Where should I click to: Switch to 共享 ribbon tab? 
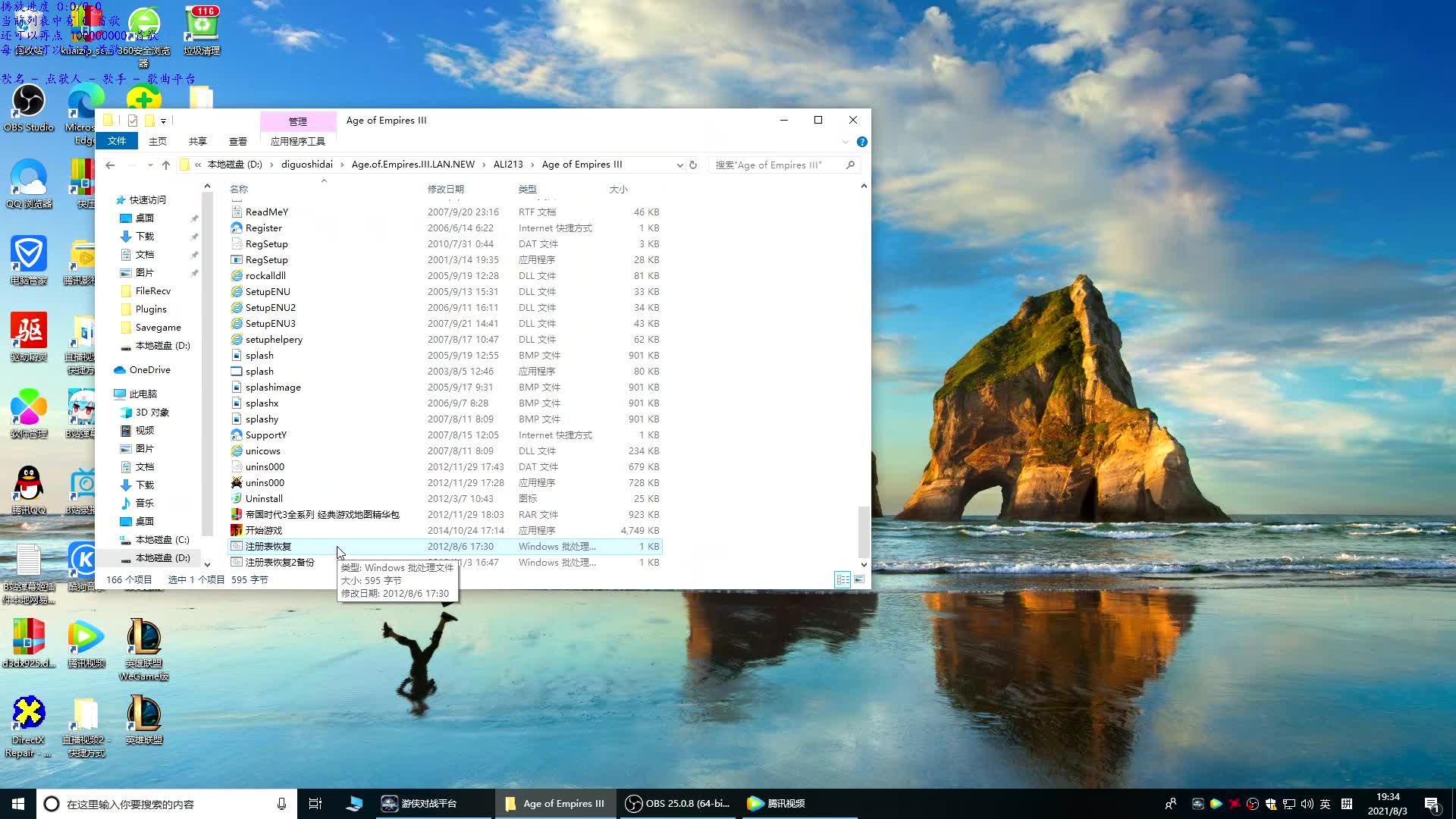point(198,141)
